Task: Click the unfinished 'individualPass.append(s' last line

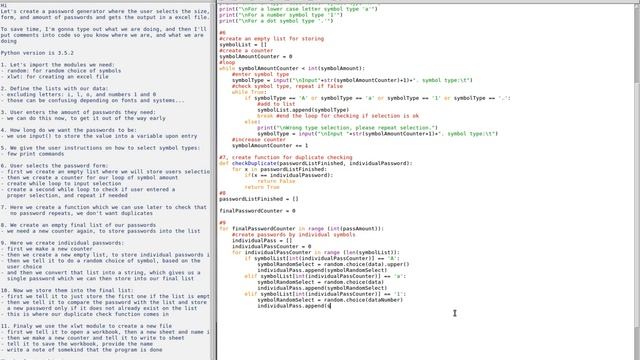Action: [x=293, y=306]
